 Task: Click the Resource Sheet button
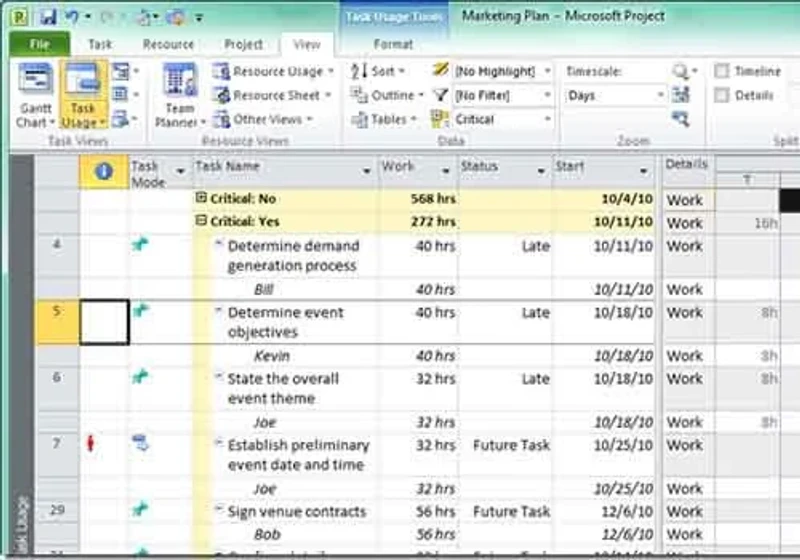click(271, 95)
